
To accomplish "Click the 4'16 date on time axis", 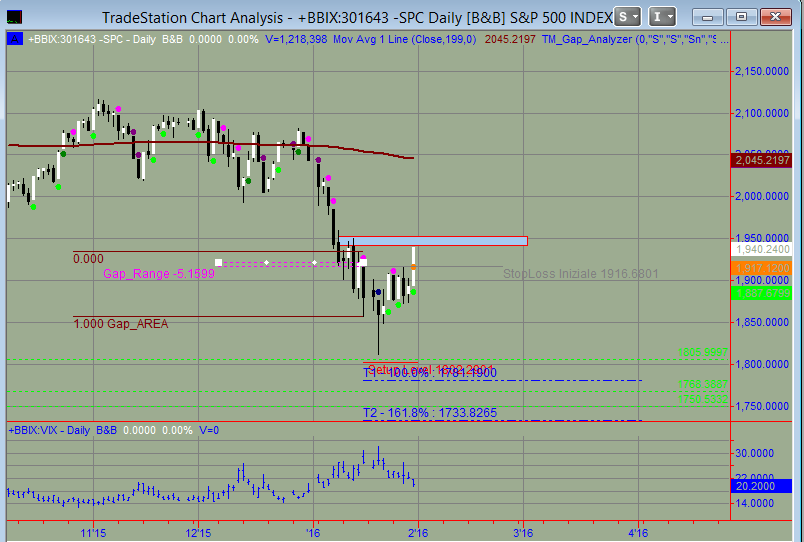I will [x=638, y=533].
